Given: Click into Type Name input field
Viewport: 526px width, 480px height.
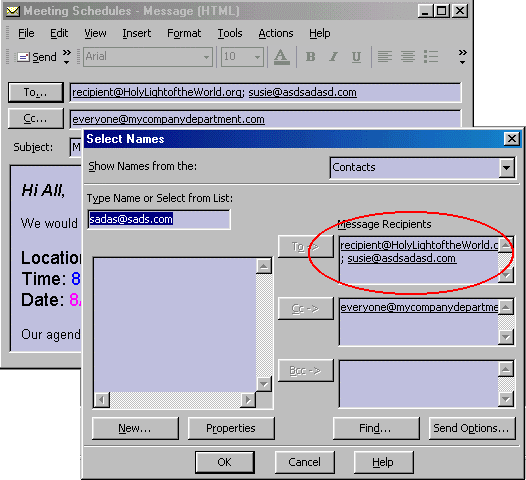Looking at the screenshot, I should (x=159, y=219).
